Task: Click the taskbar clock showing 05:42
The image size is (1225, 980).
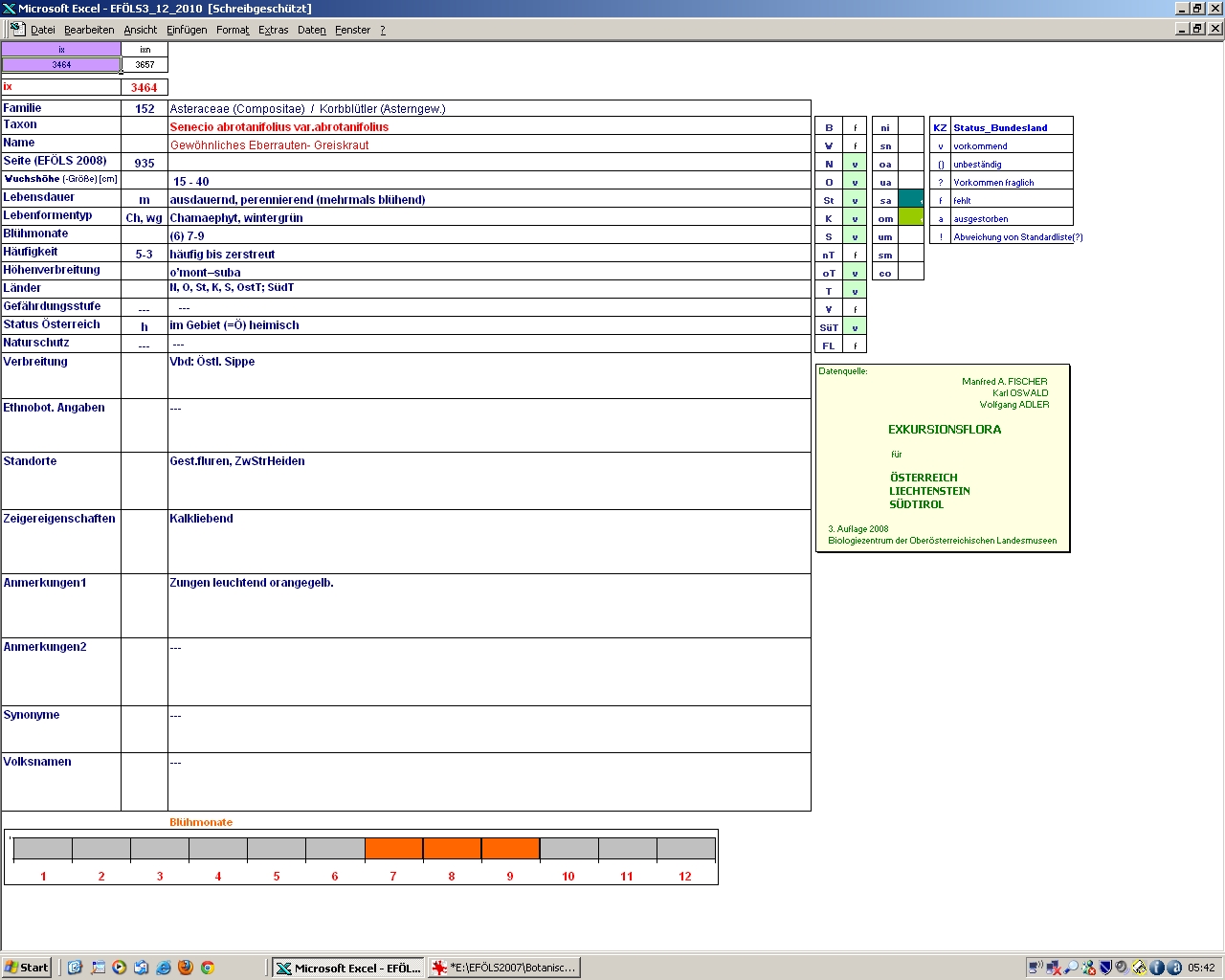Action: point(1201,968)
